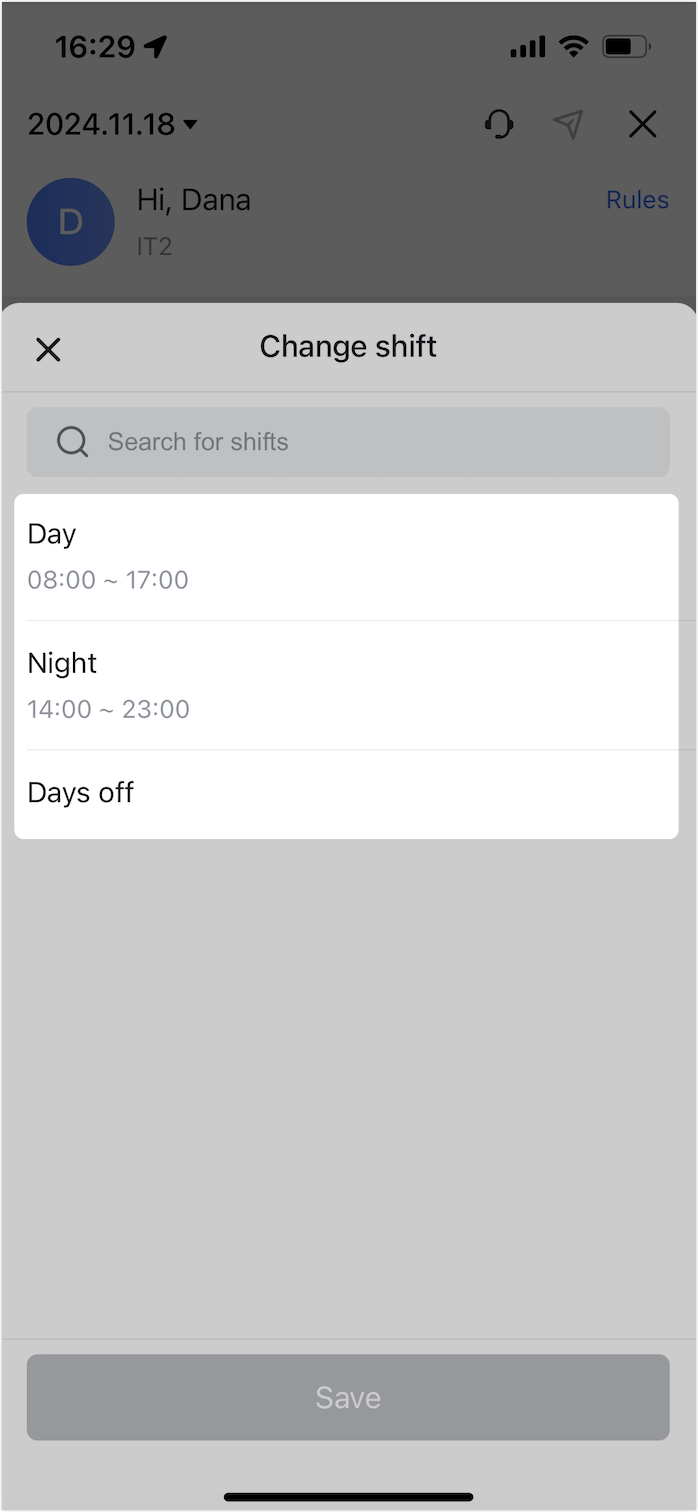Select the Change shift title header

tap(348, 346)
